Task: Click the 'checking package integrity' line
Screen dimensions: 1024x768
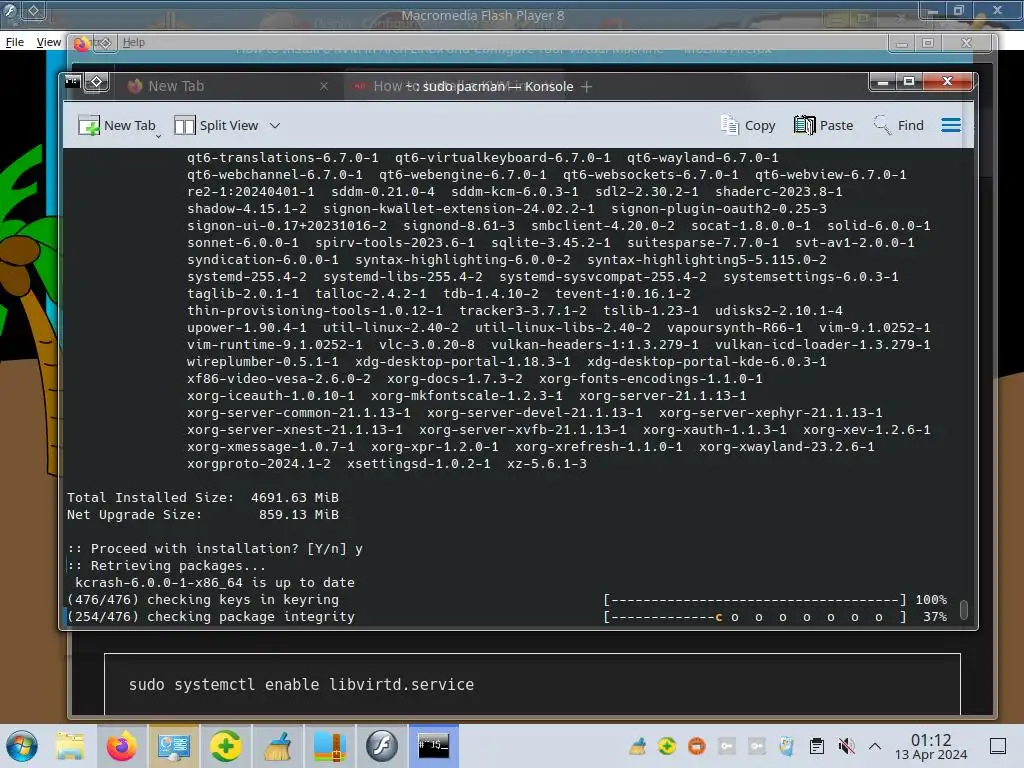Action: coord(211,616)
